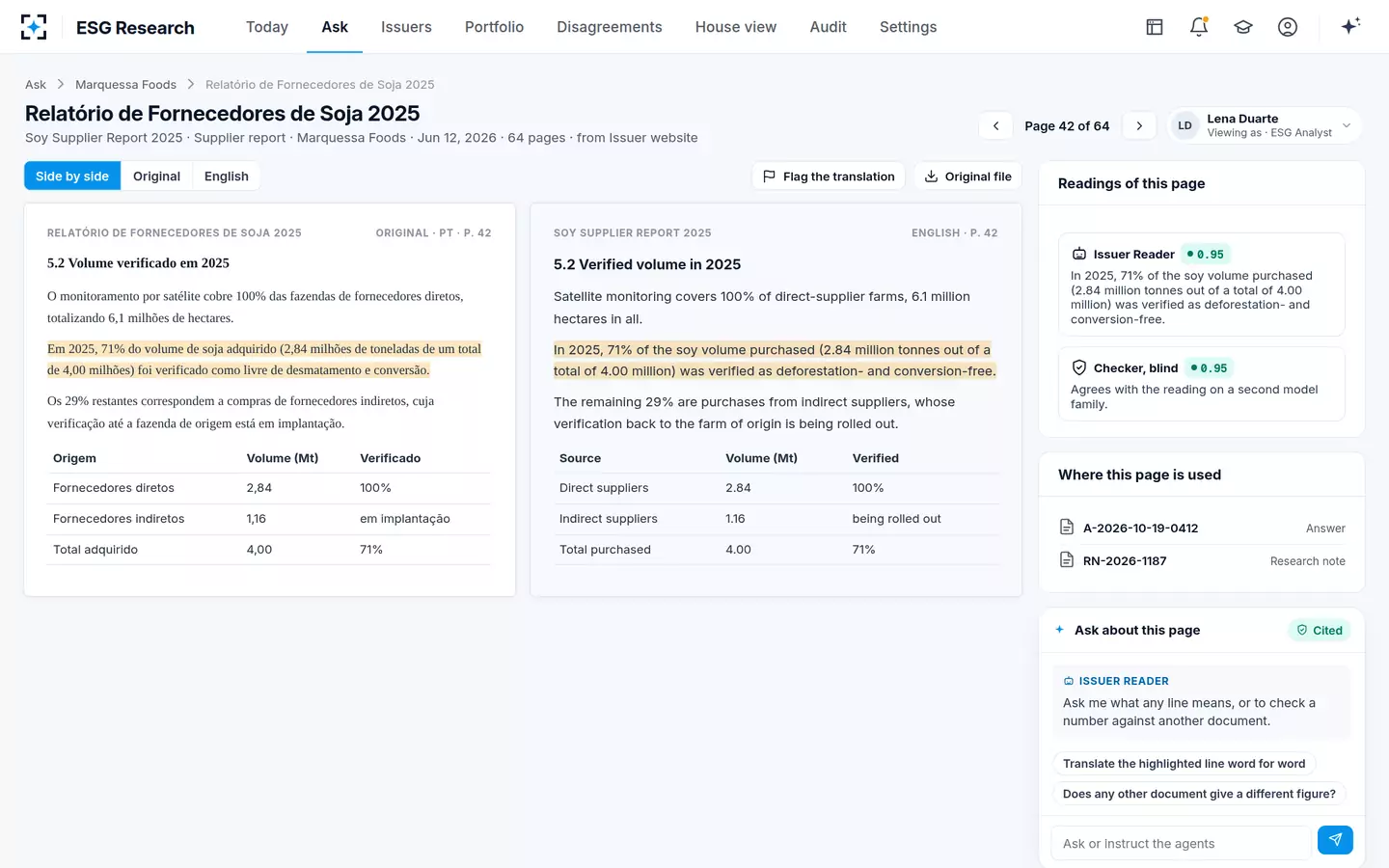Expand the Lena Duarte role dropdown

(x=1265, y=125)
